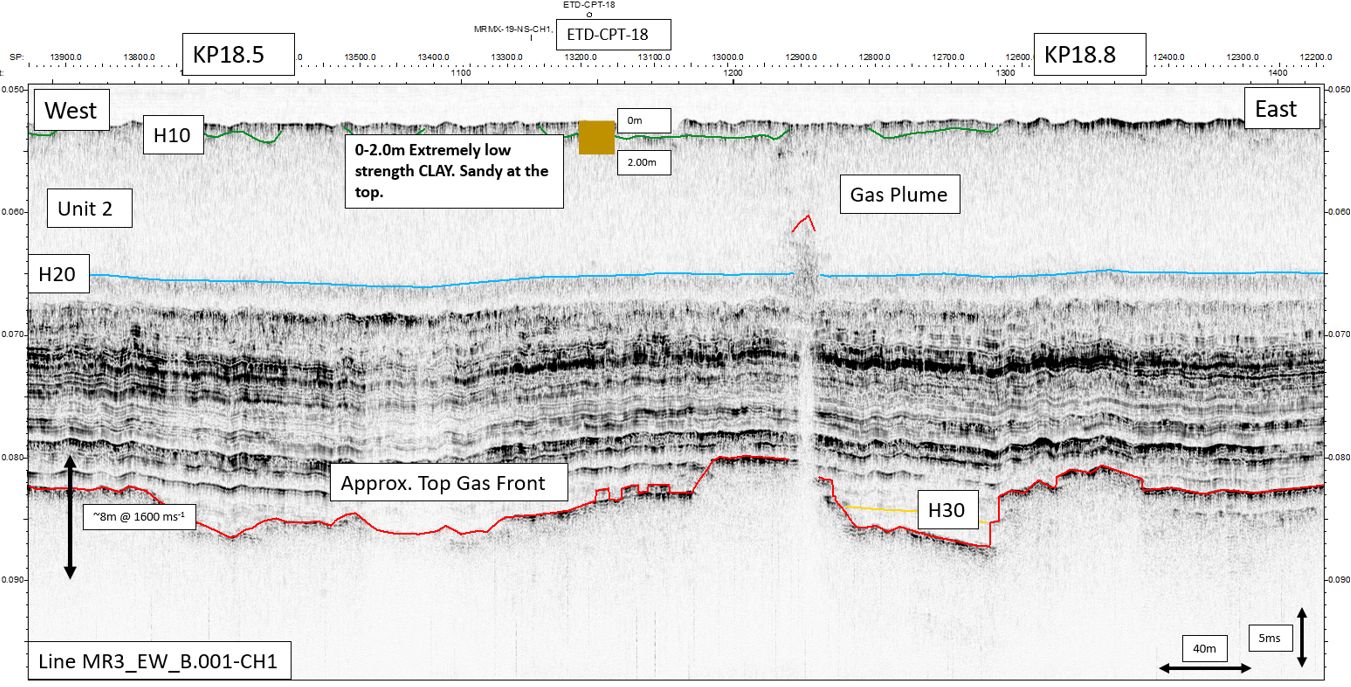Select shot point value 12900.0
1351x687 pixels.
tap(801, 57)
